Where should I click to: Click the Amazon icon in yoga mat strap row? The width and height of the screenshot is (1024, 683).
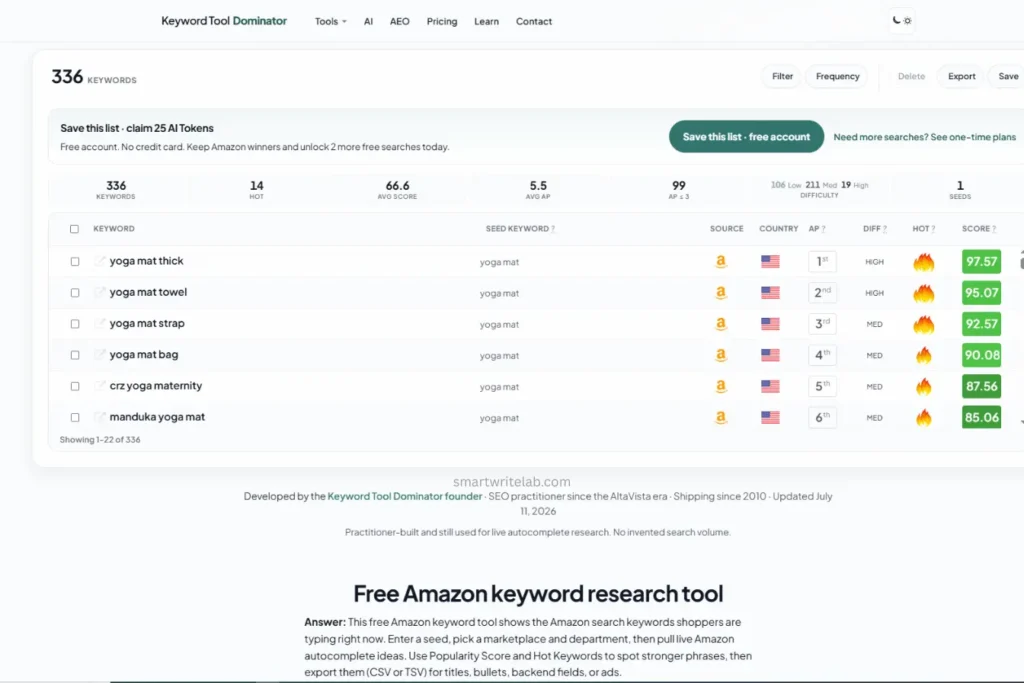[721, 325]
